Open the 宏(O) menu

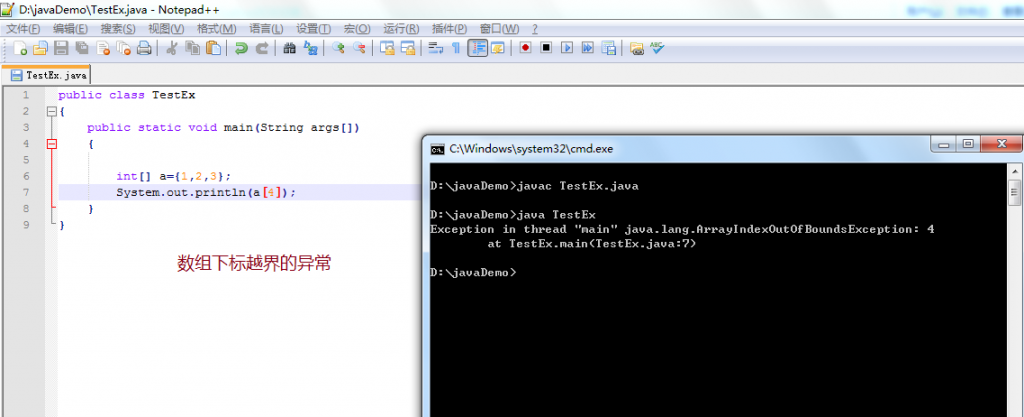[357, 29]
